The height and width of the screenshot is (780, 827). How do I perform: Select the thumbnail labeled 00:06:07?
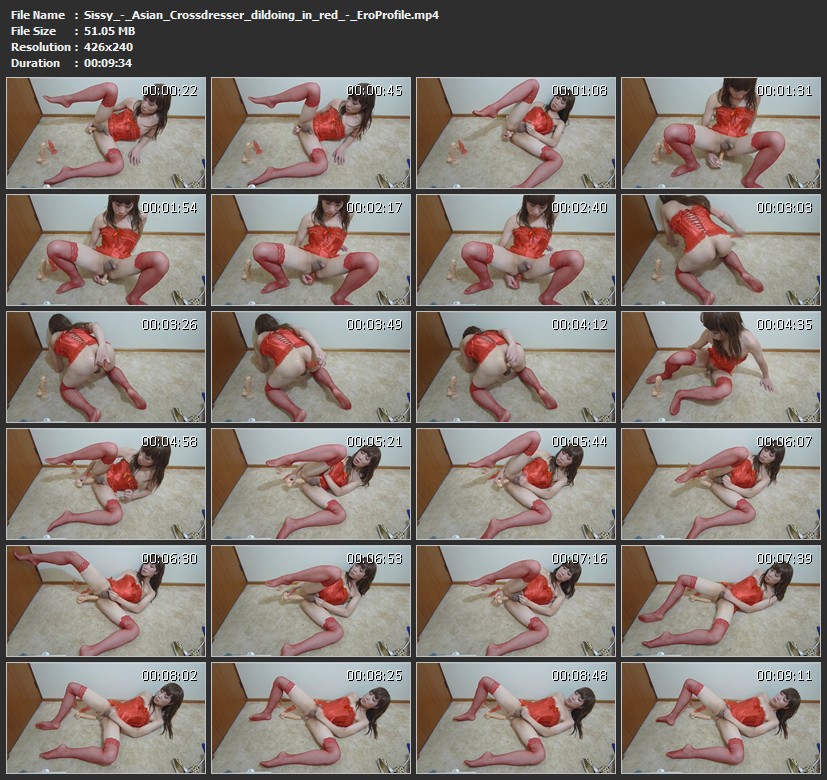[721, 483]
